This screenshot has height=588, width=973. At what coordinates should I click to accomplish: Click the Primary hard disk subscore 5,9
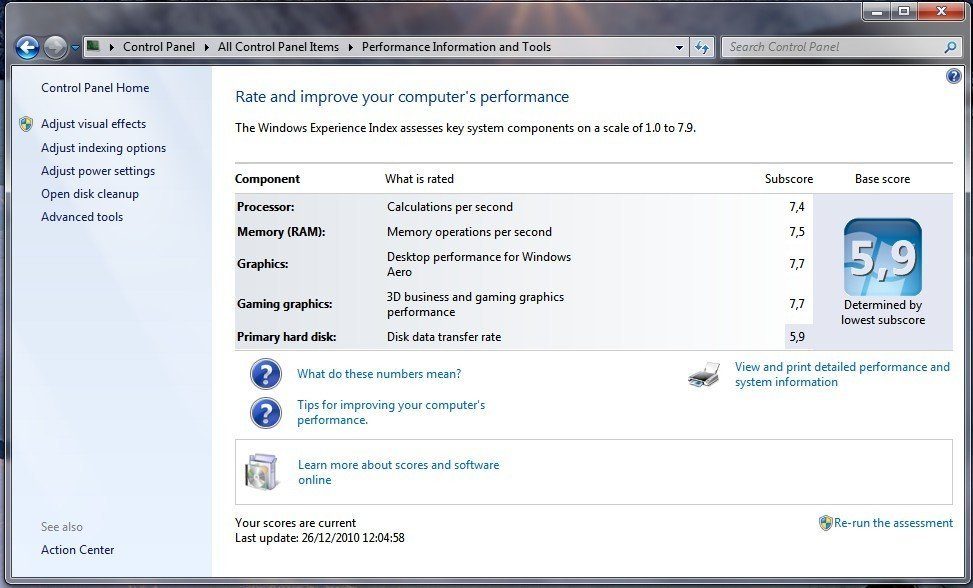[797, 337]
